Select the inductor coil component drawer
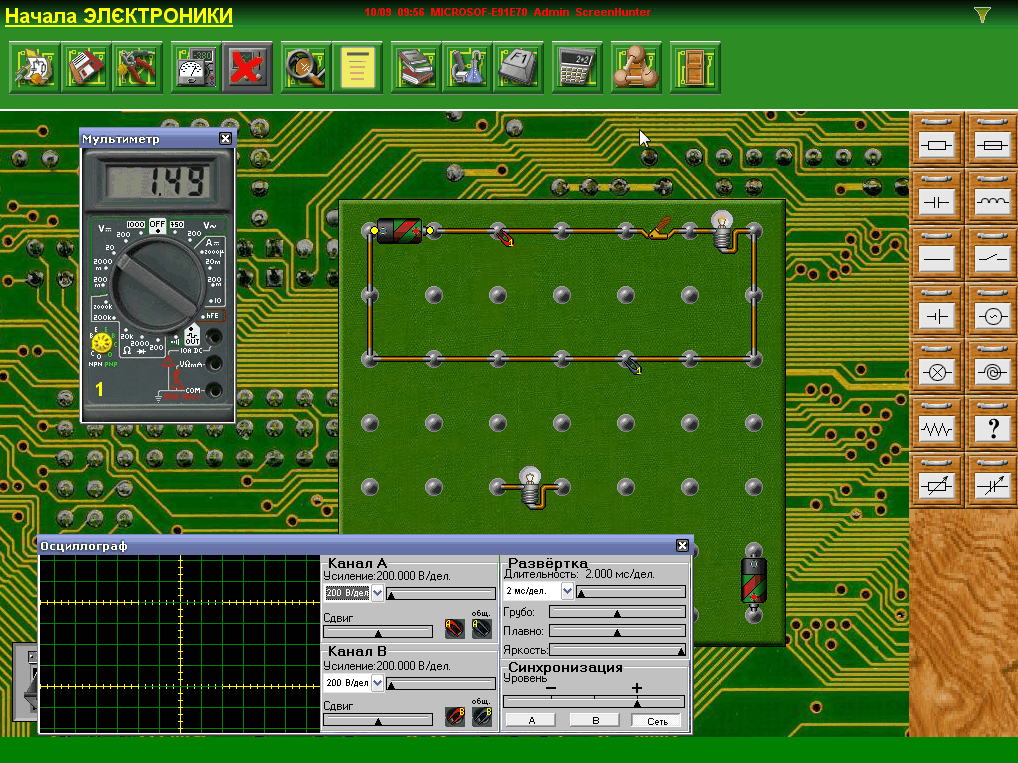Viewport: 1018px width, 763px height. pos(991,202)
